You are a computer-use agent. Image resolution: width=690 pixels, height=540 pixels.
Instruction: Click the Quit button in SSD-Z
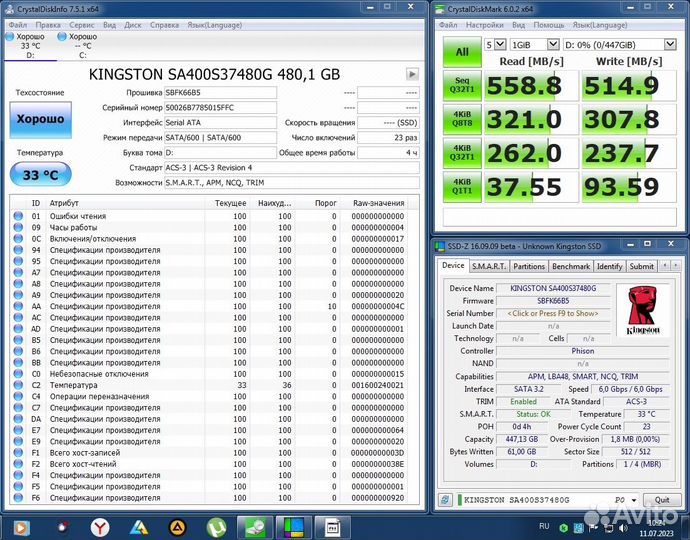662,500
